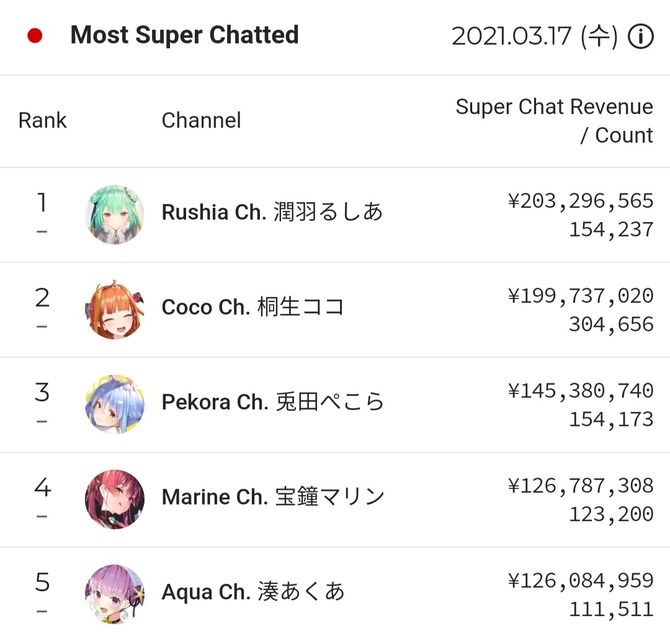Click the Super Chat Revenue / Count header
The width and height of the screenshot is (670, 641).
554,121
